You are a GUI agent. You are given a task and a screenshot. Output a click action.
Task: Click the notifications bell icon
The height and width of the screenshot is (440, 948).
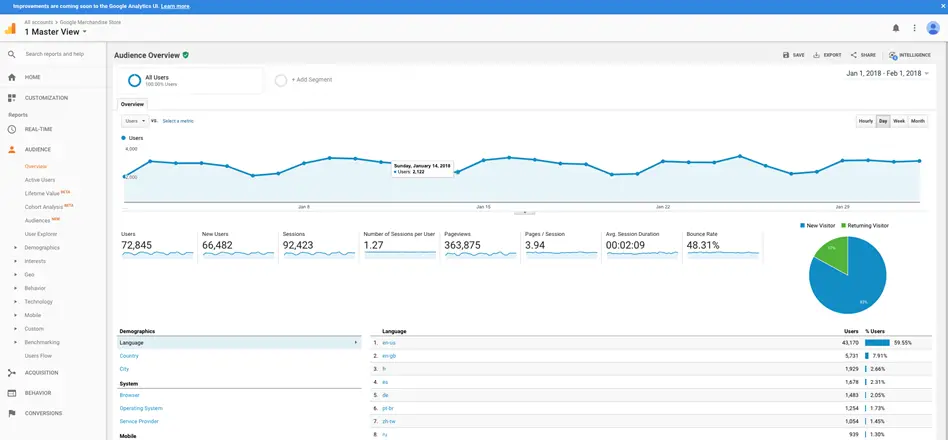896,28
